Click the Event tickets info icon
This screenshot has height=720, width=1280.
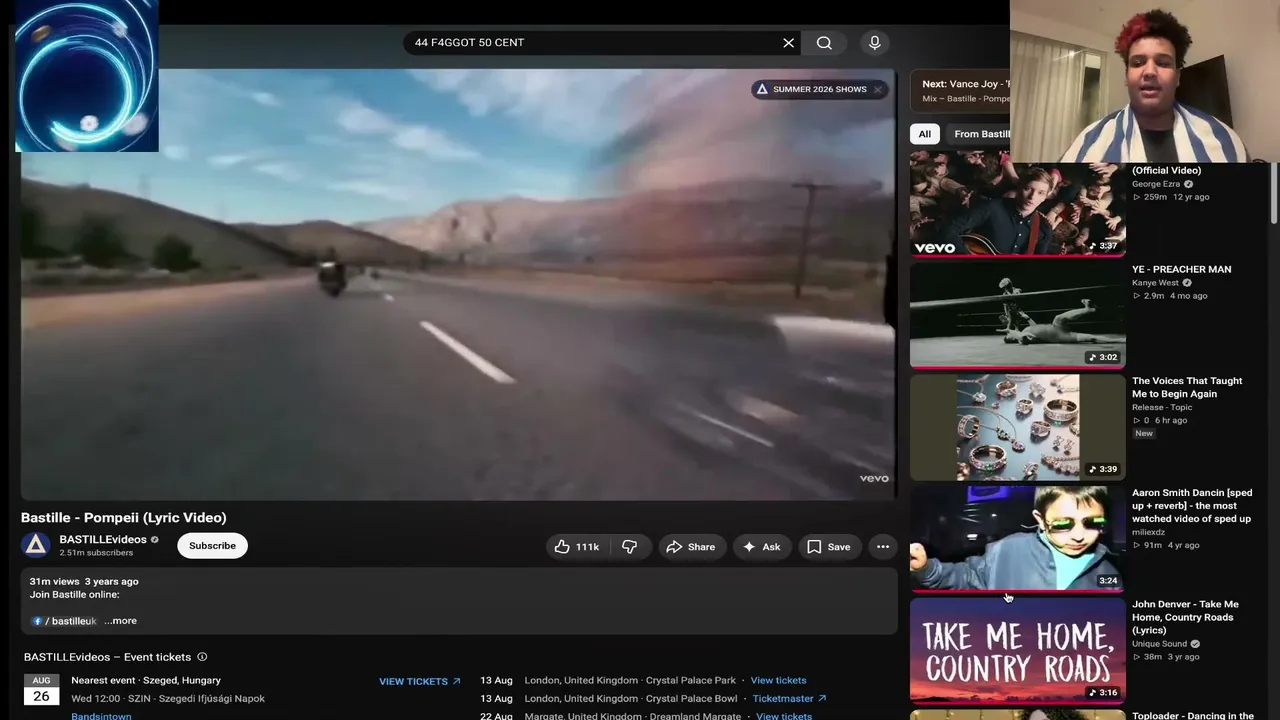click(202, 657)
